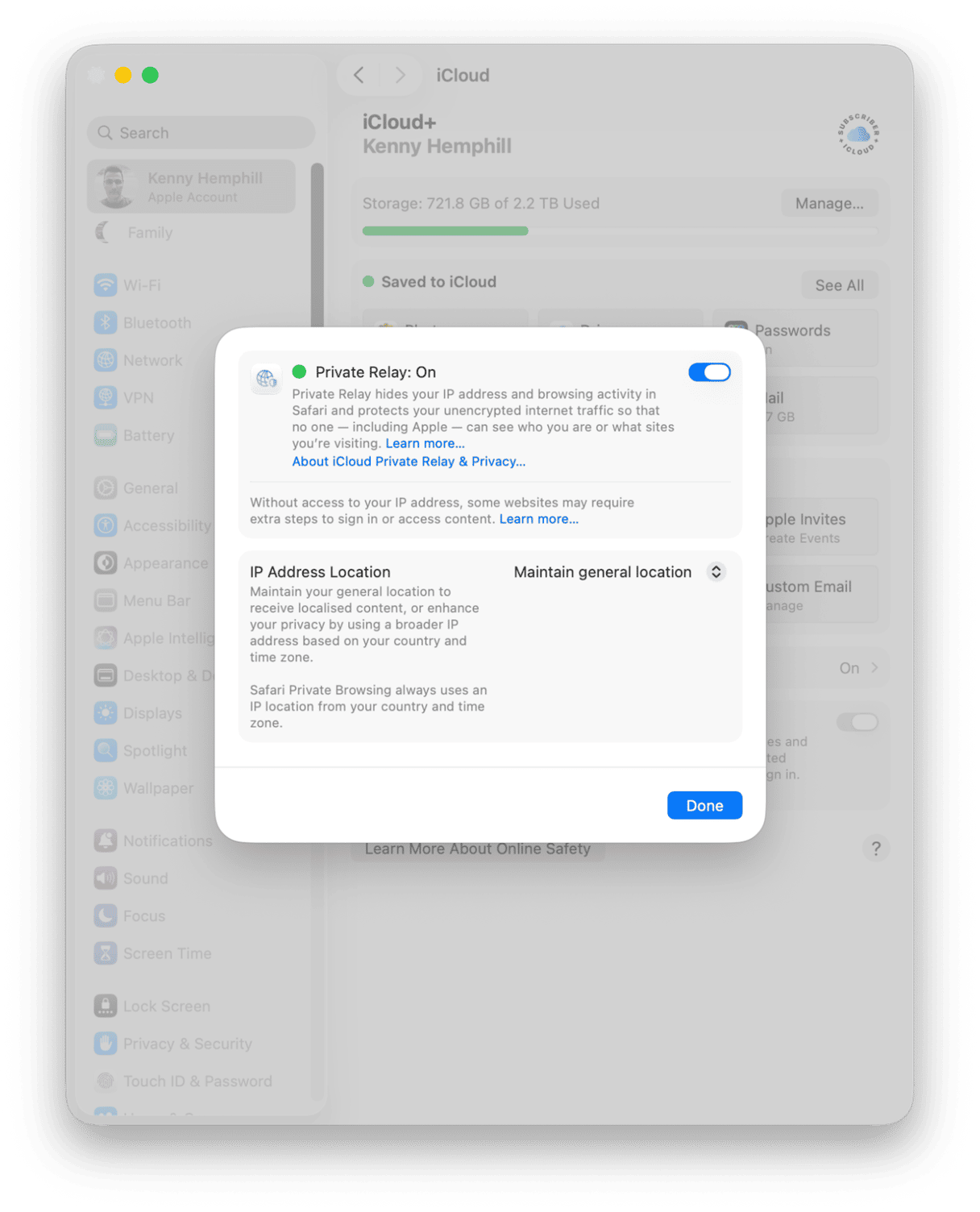Click the Notifications bell icon in sidebar
The image size is (980, 1212).
click(x=106, y=841)
